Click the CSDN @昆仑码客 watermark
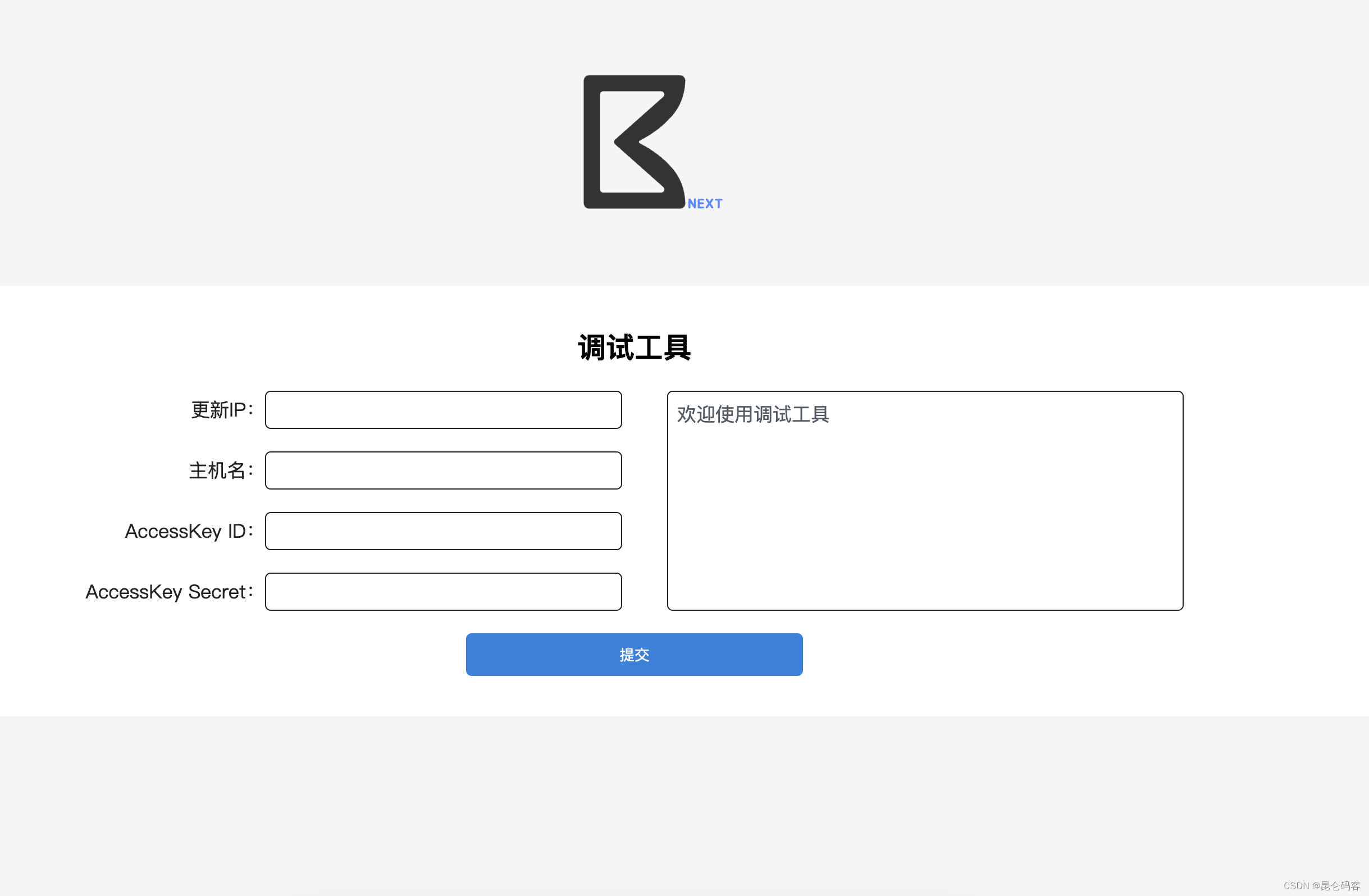Viewport: 1369px width, 896px height. click(1321, 886)
